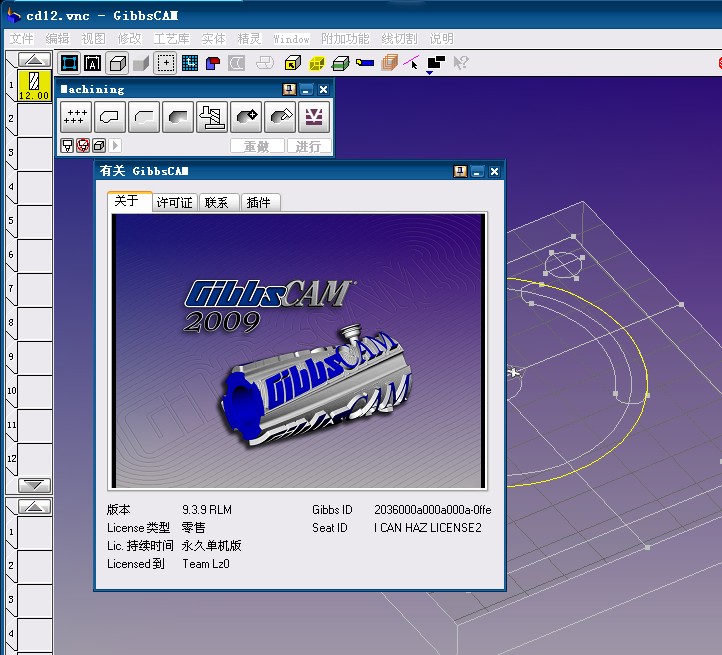Viewport: 722px width, 655px height.
Task: Open the 文件 menu
Action: pyautogui.click(x=22, y=39)
